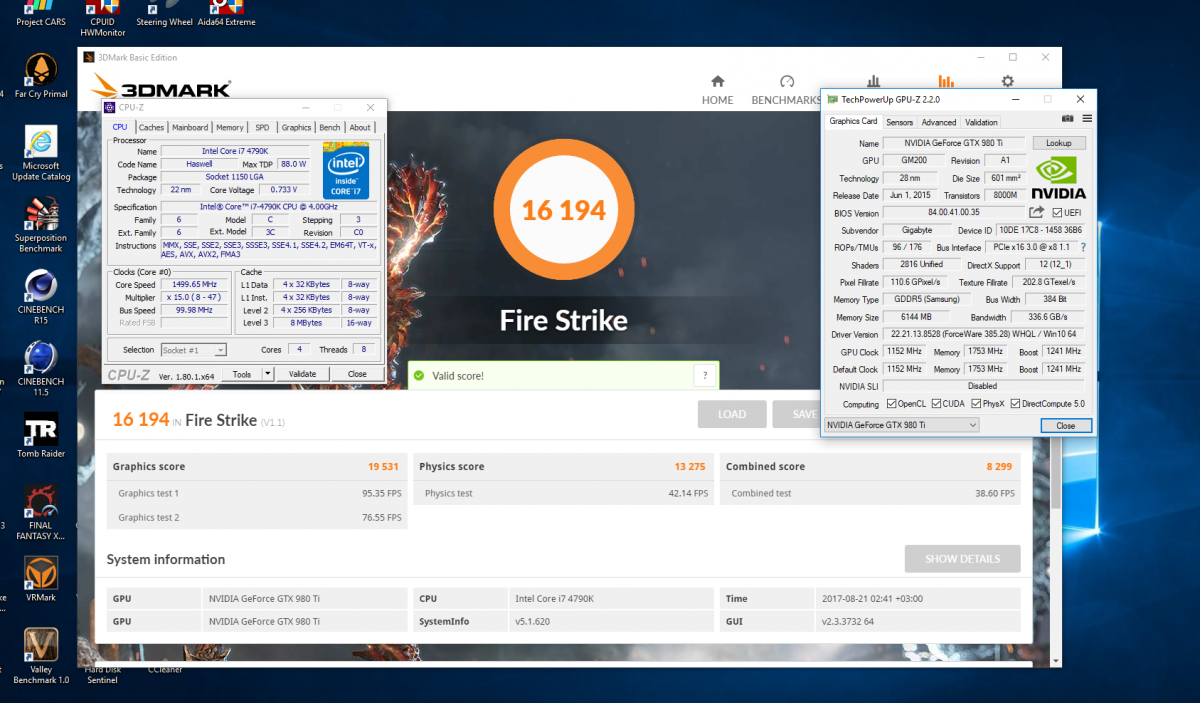Click the 3DMark logo
1200x703 pixels.
(162, 88)
